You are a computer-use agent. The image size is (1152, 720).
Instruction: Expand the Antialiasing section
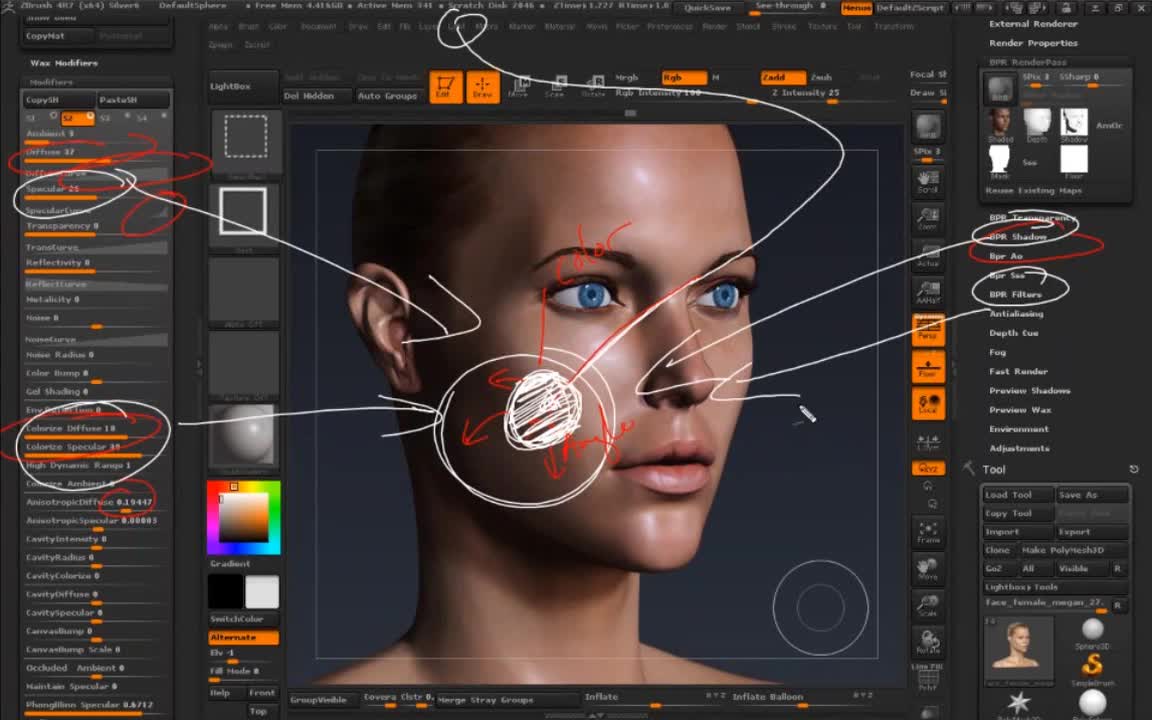(x=1016, y=314)
